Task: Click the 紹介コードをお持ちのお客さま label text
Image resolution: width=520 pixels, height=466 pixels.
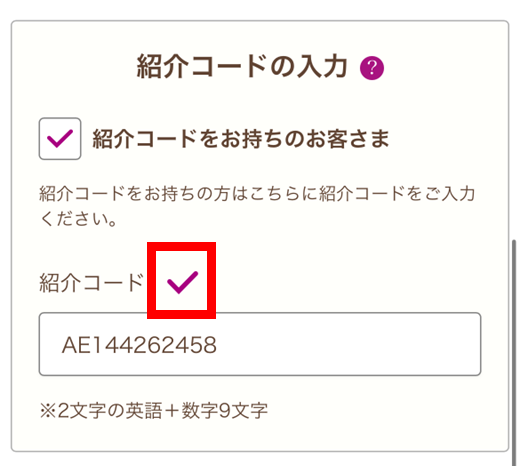Action: click(x=241, y=139)
